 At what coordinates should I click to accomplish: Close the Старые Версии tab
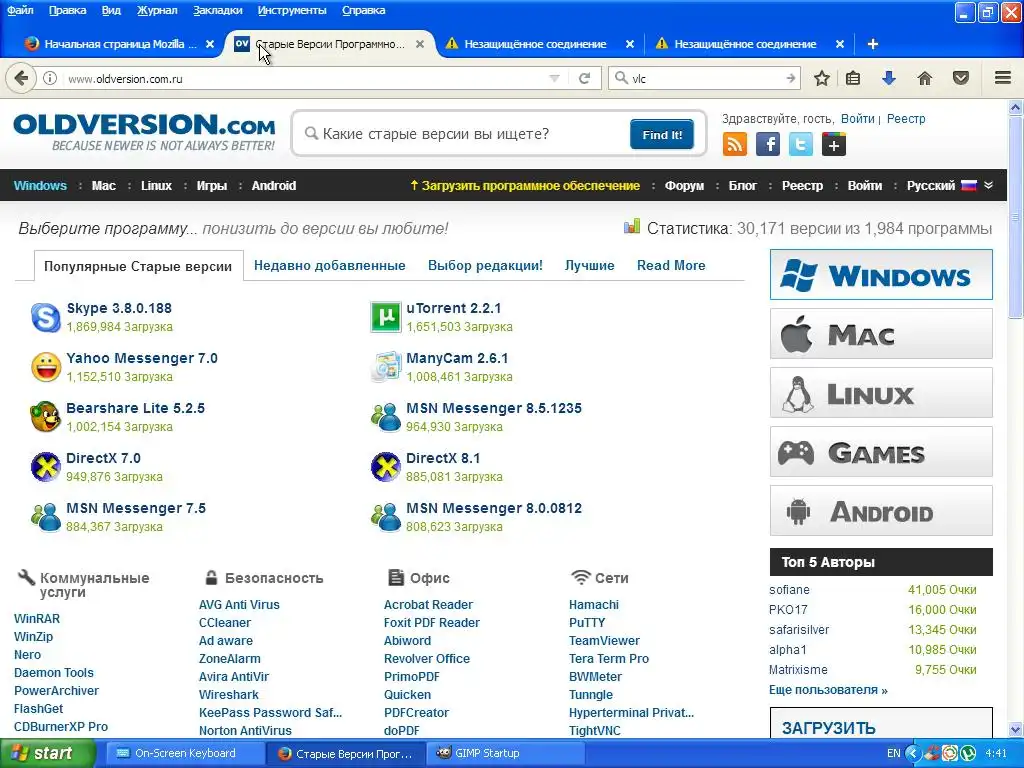(x=420, y=44)
